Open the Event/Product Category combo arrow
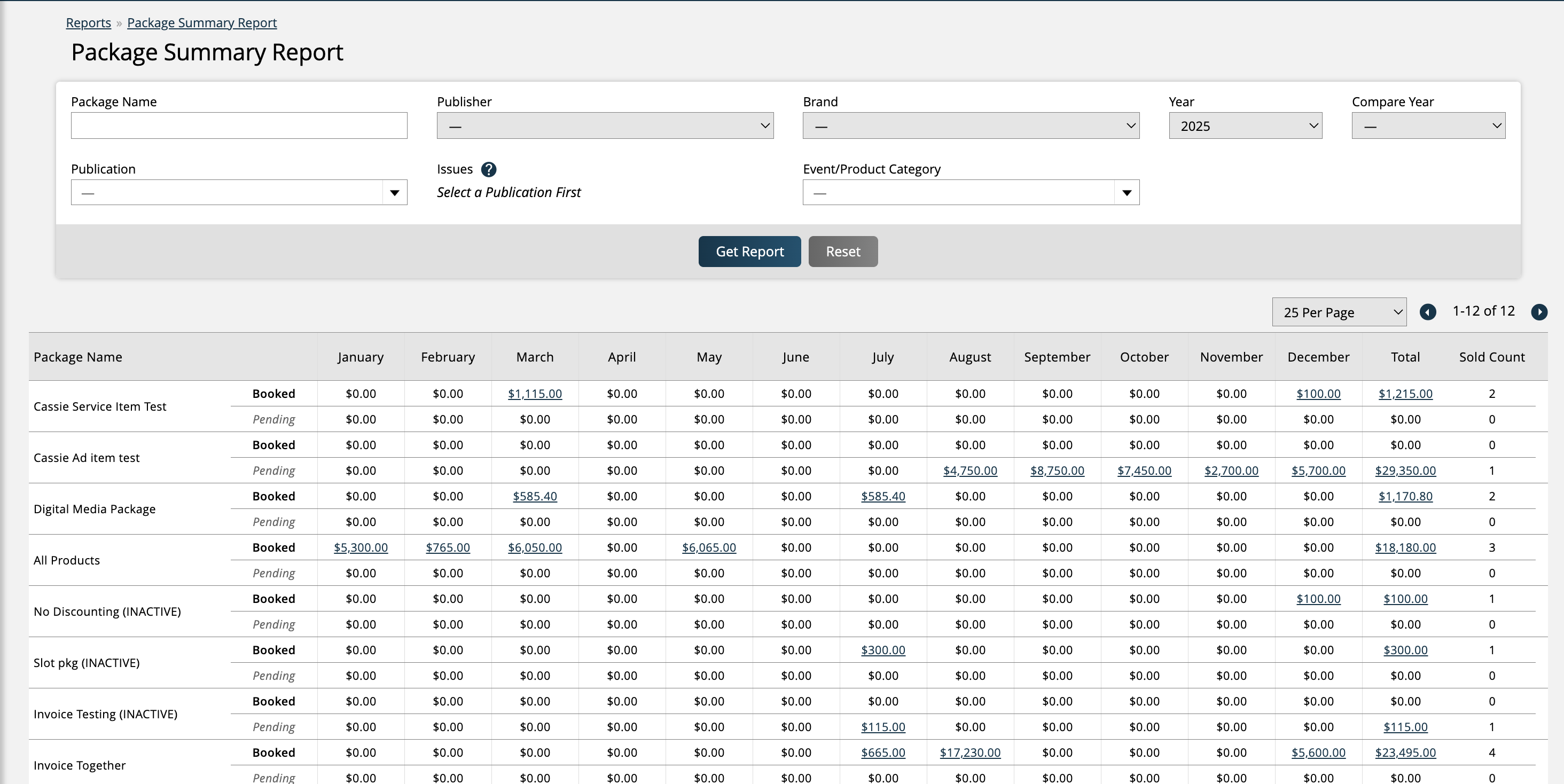This screenshot has height=784, width=1564. (x=1126, y=193)
